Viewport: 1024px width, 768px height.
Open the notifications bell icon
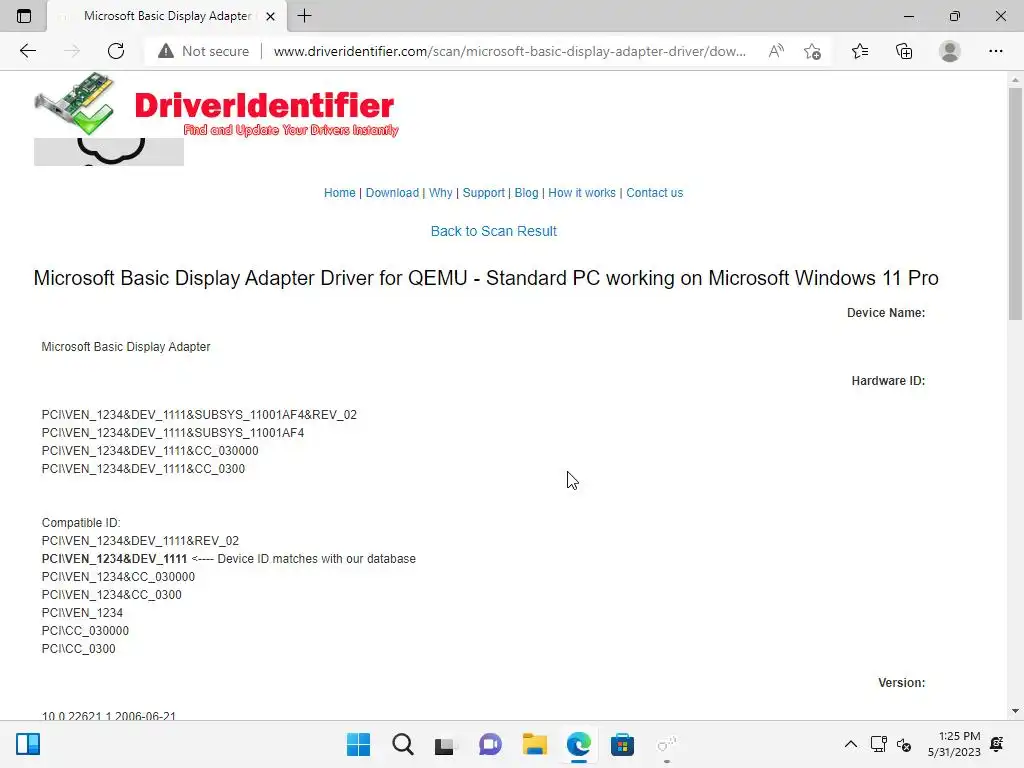pos(997,744)
